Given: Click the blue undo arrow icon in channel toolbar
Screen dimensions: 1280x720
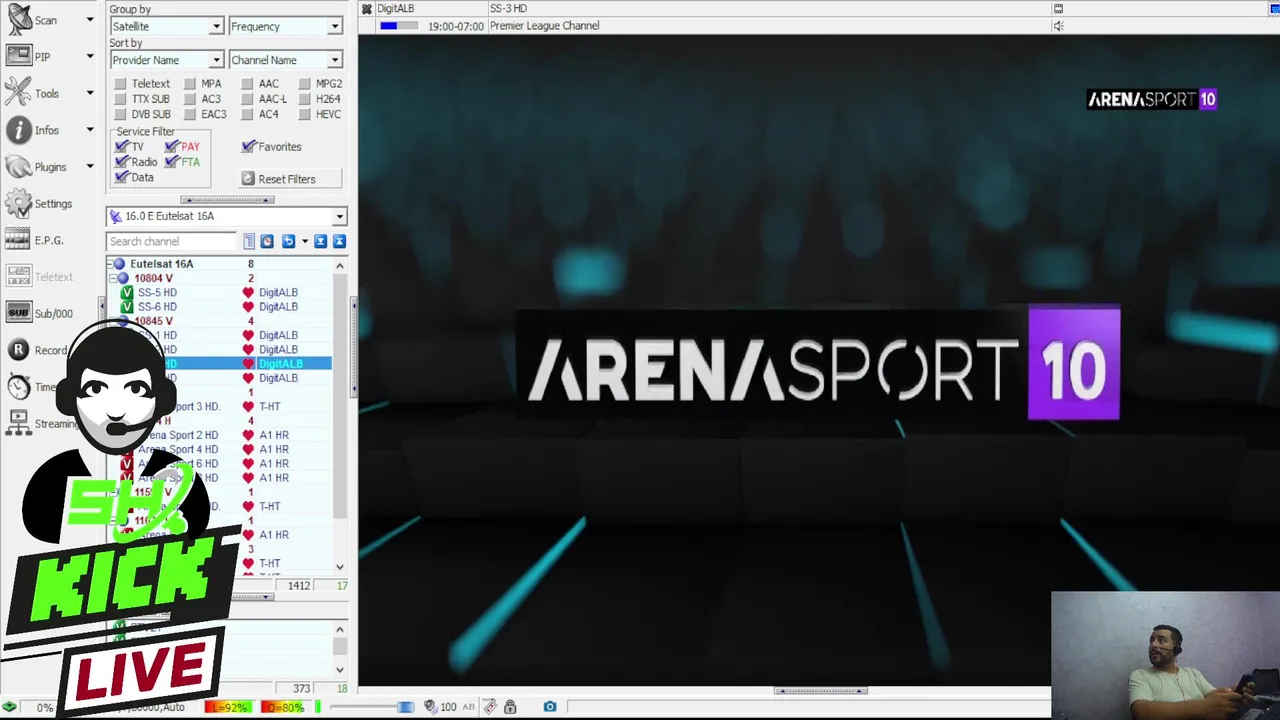Looking at the screenshot, I should [x=288, y=241].
